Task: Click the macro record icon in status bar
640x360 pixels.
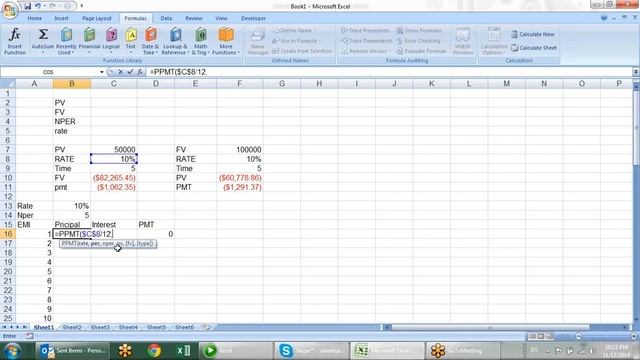Action: click(x=30, y=336)
